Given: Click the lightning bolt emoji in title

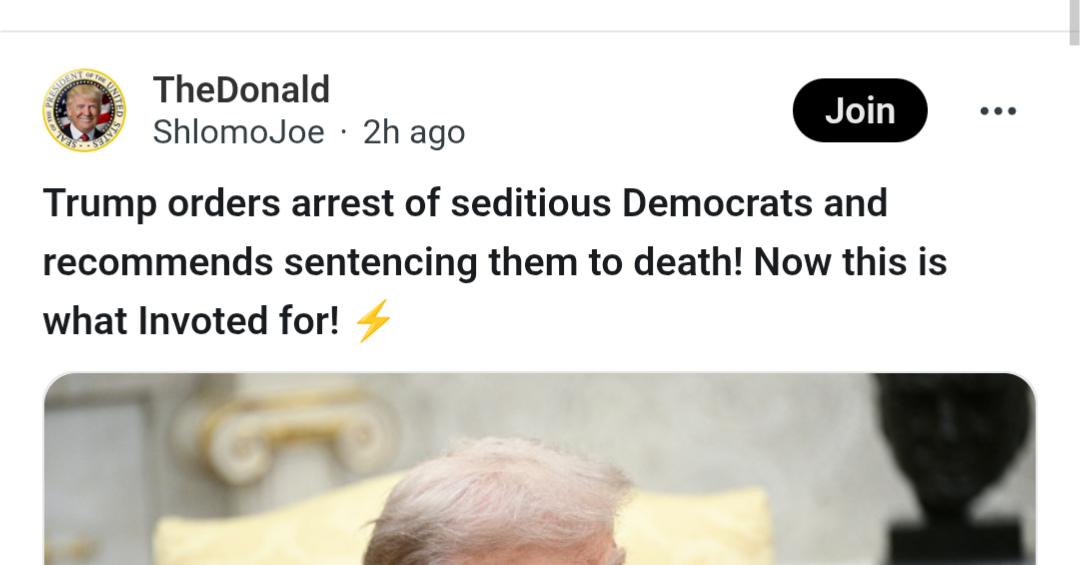Looking at the screenshot, I should pyautogui.click(x=374, y=322).
